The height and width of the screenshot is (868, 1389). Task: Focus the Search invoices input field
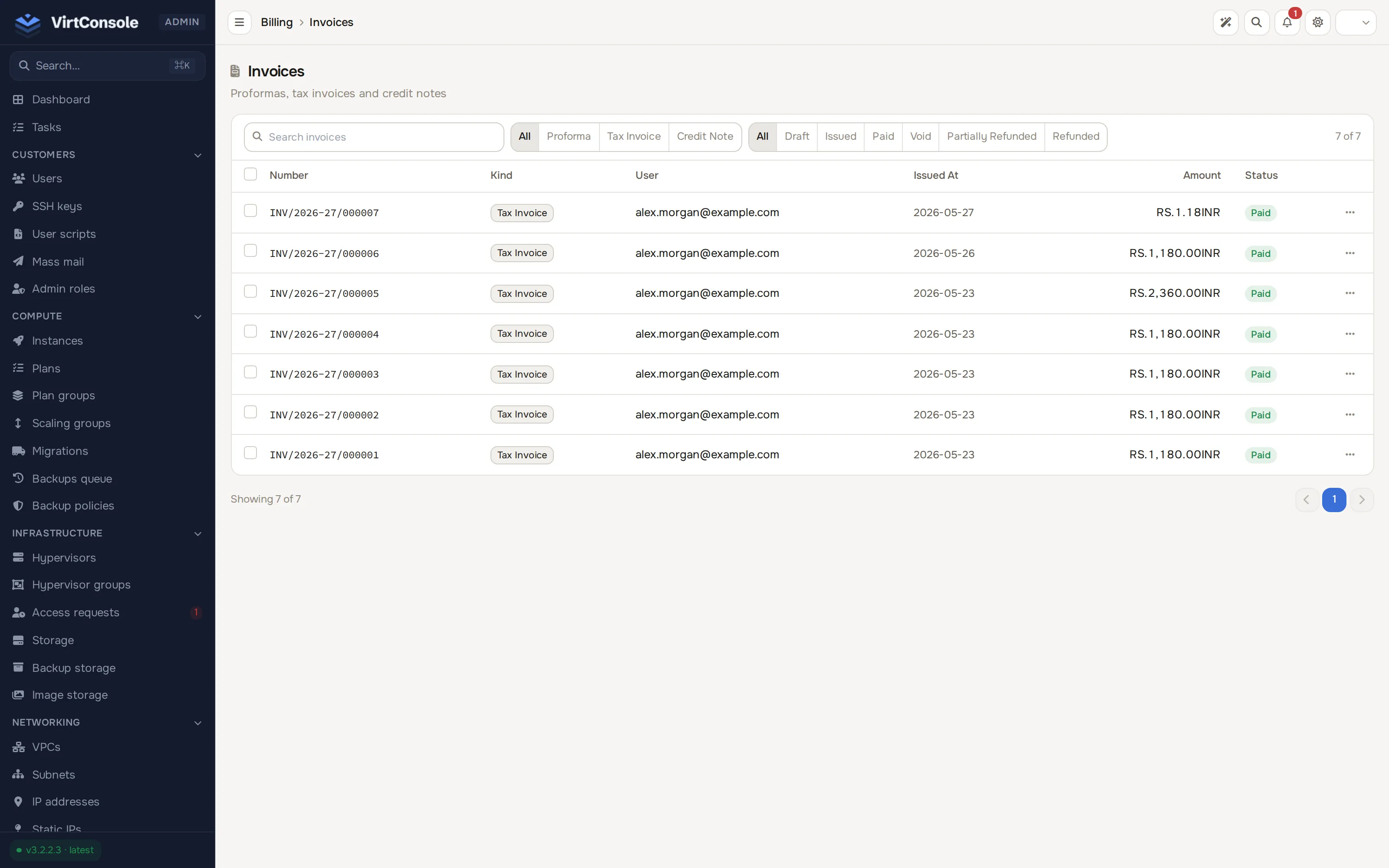pyautogui.click(x=374, y=137)
